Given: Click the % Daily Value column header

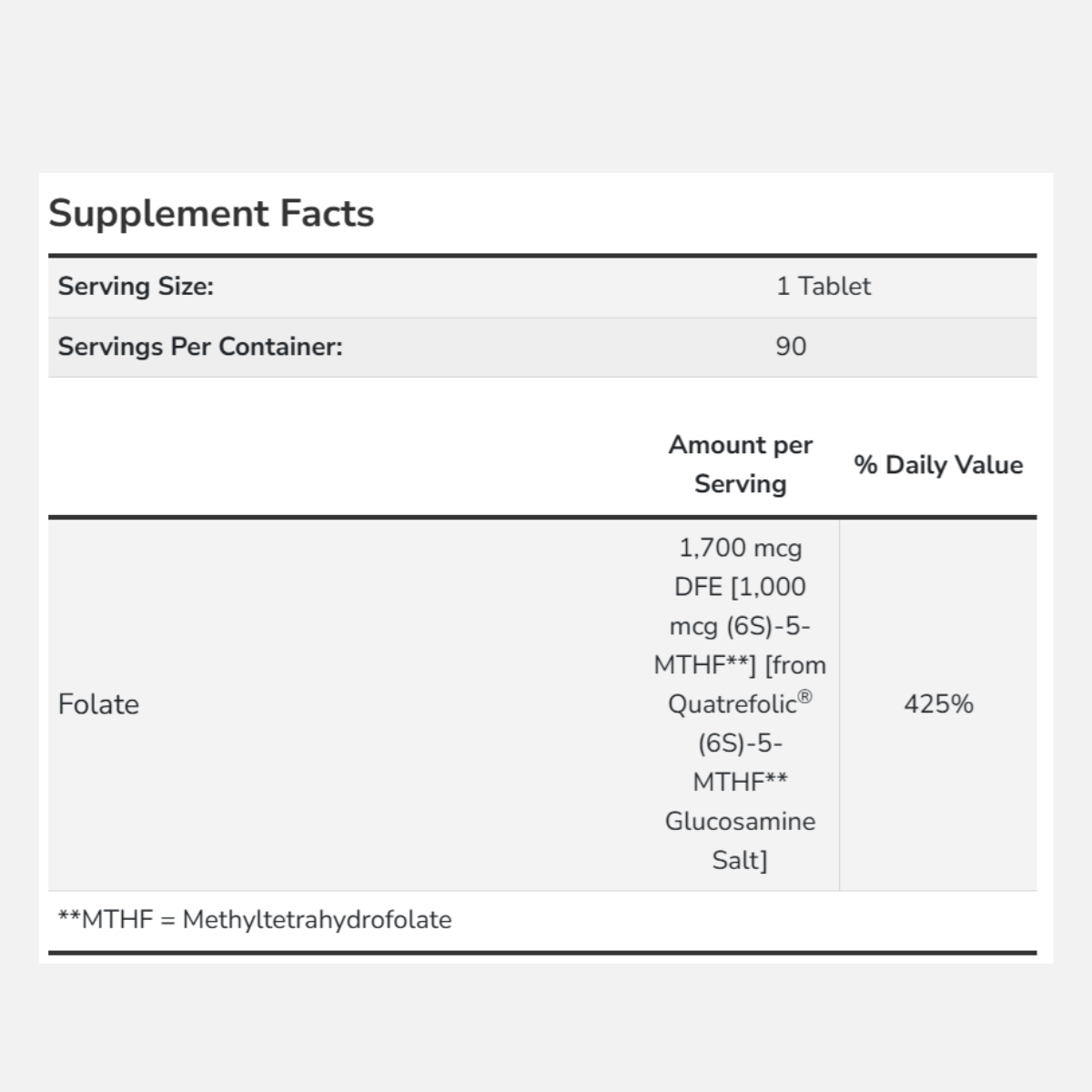Looking at the screenshot, I should tap(938, 465).
